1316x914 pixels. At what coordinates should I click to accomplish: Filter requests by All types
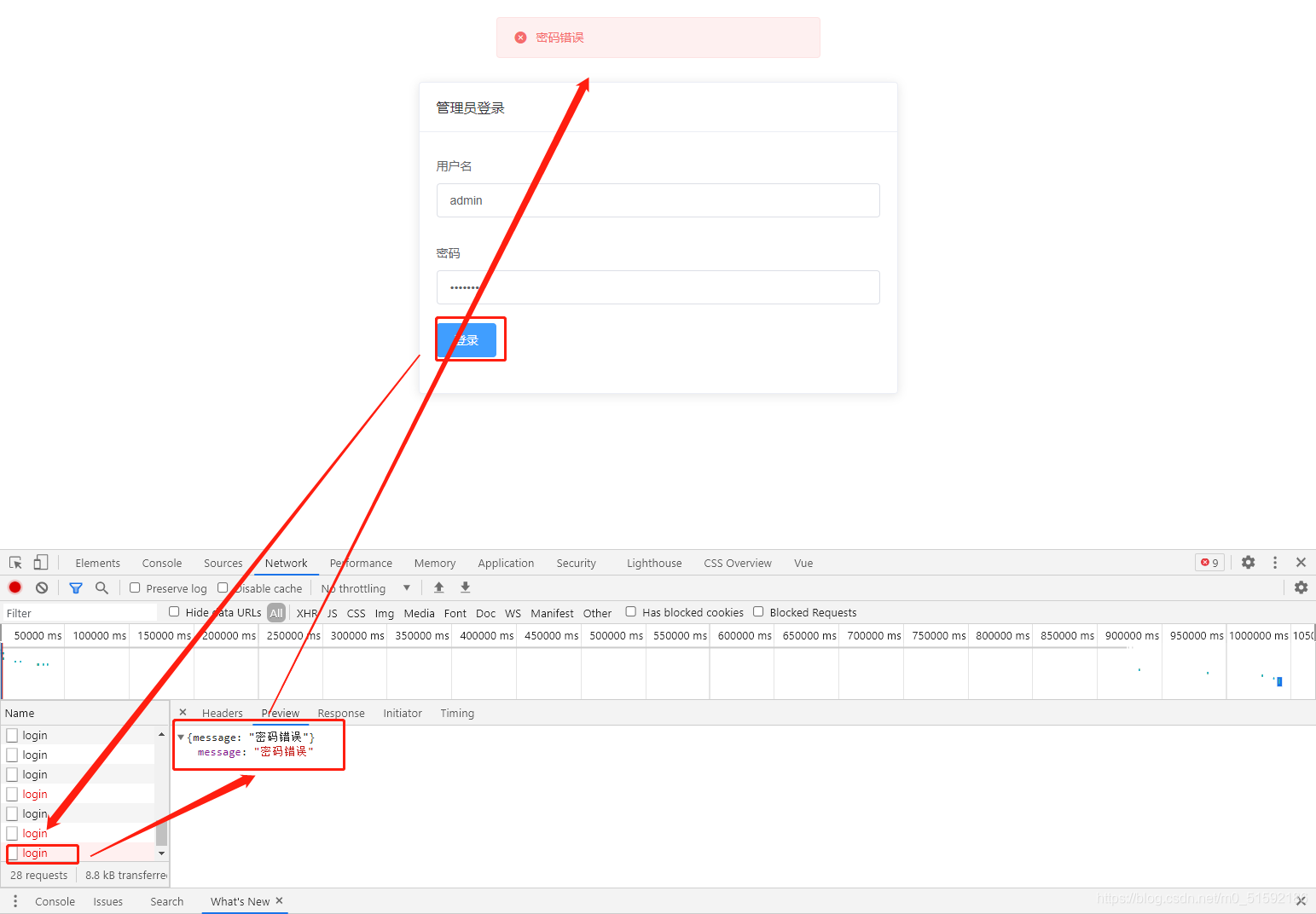(276, 612)
